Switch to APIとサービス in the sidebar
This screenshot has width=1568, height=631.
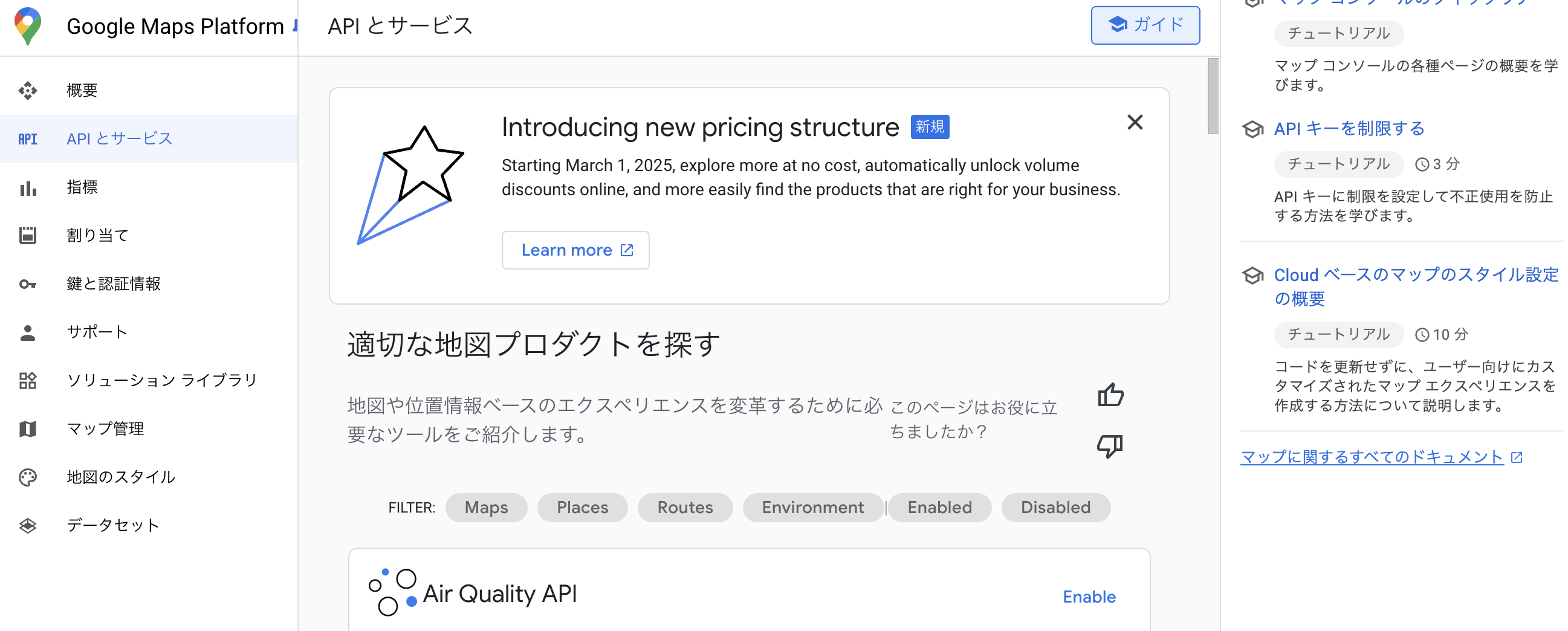(x=119, y=138)
